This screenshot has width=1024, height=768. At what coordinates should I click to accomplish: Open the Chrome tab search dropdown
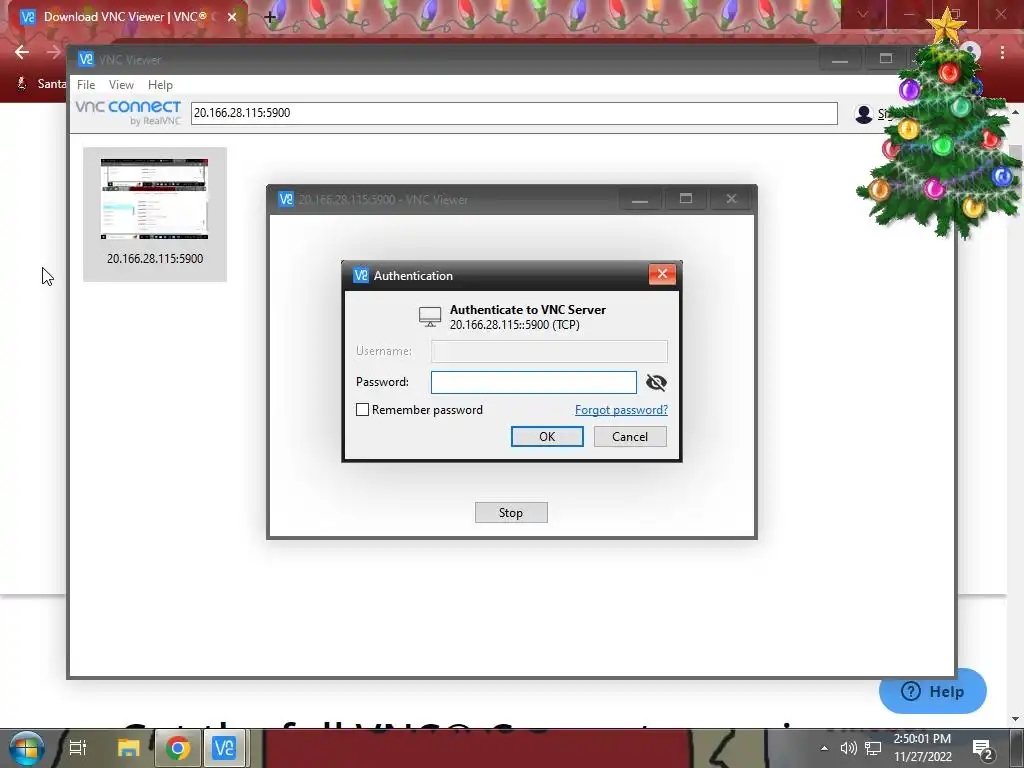click(x=862, y=14)
